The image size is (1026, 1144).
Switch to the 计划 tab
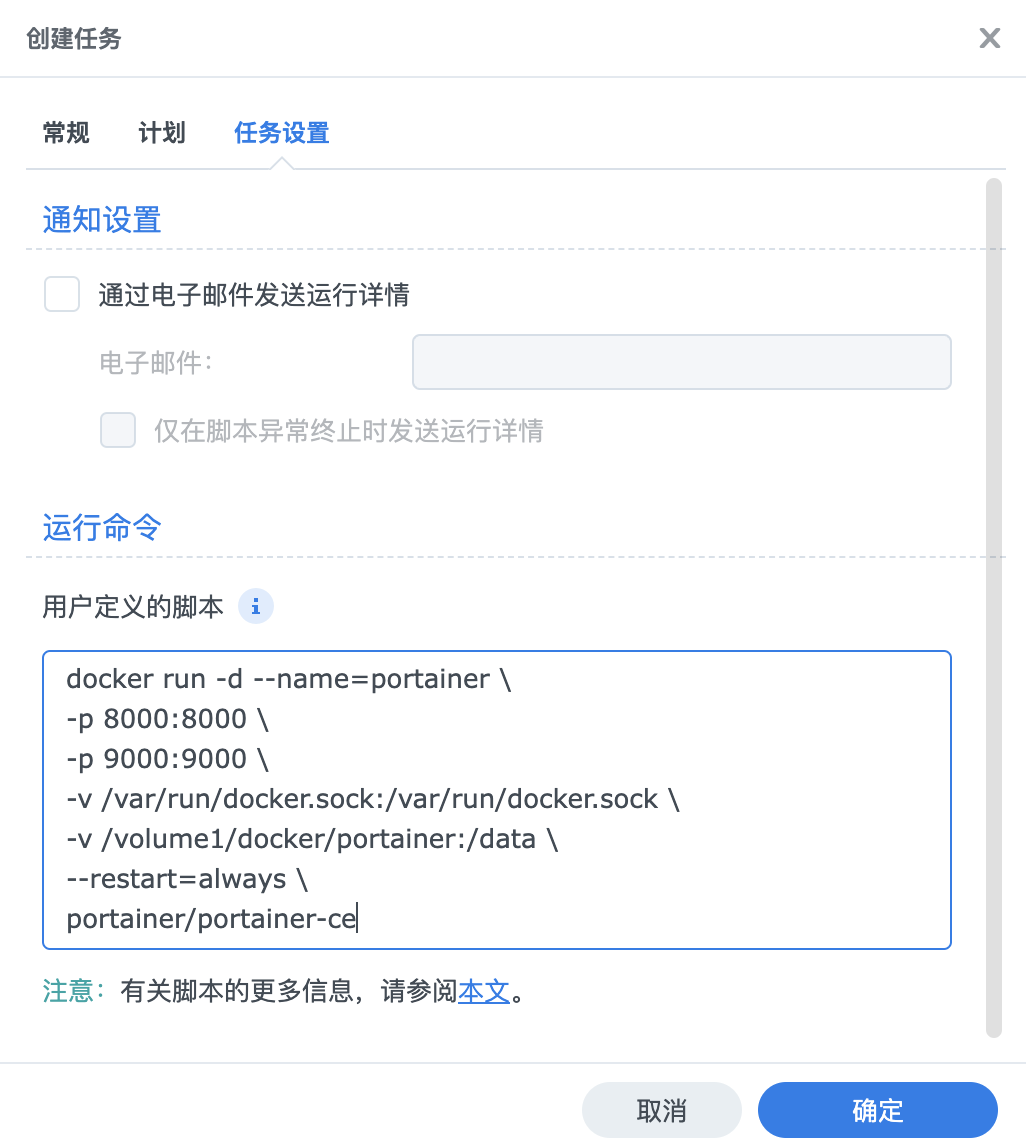162,133
